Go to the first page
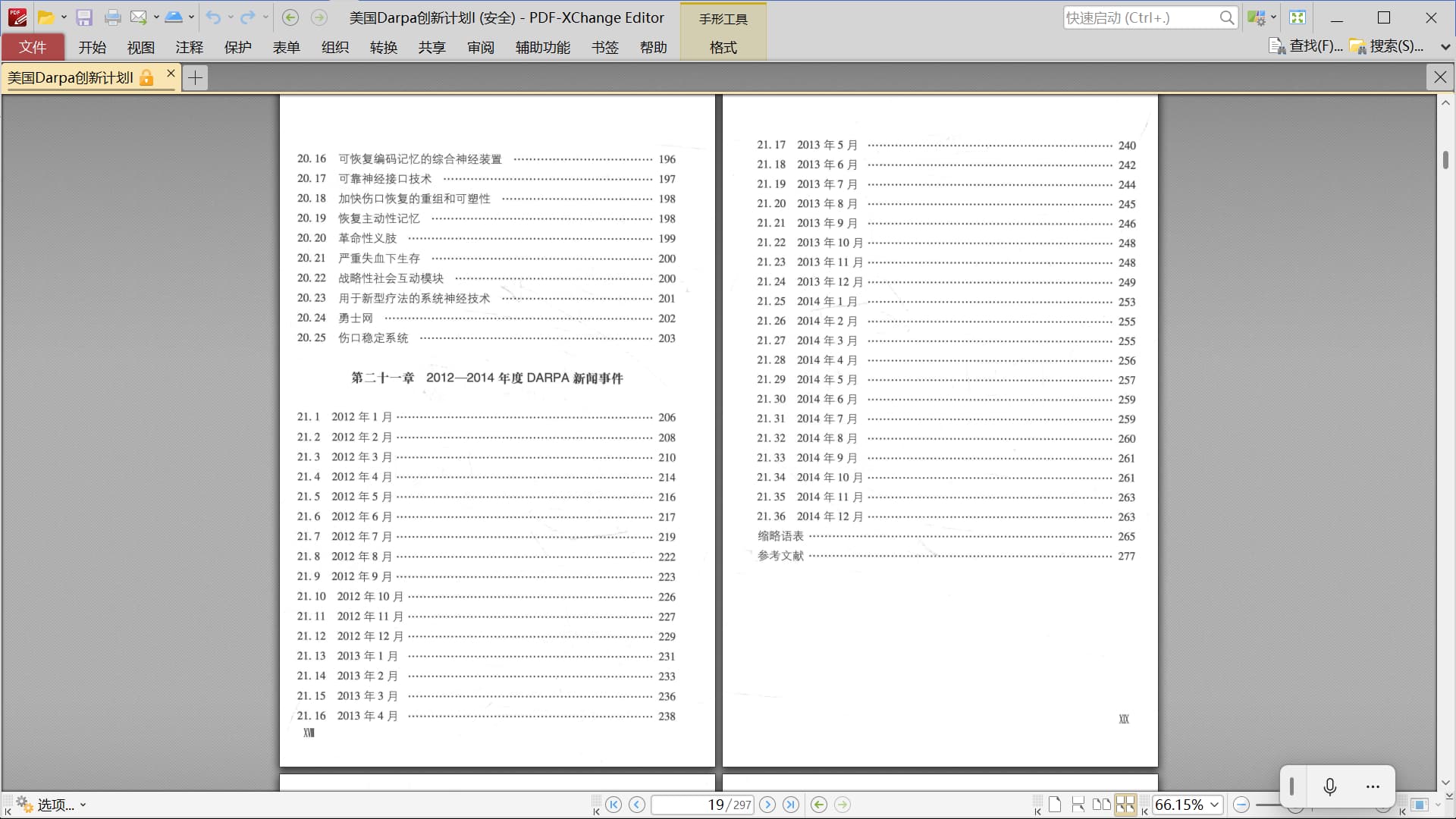The height and width of the screenshot is (819, 1456). 613,805
